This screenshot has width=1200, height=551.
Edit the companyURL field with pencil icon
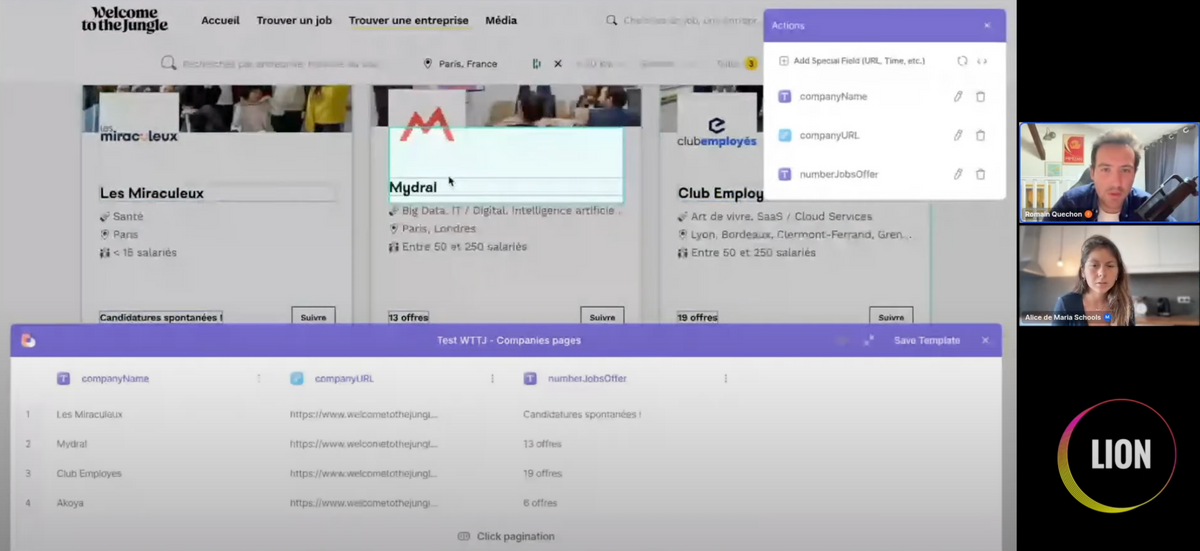tap(957, 135)
